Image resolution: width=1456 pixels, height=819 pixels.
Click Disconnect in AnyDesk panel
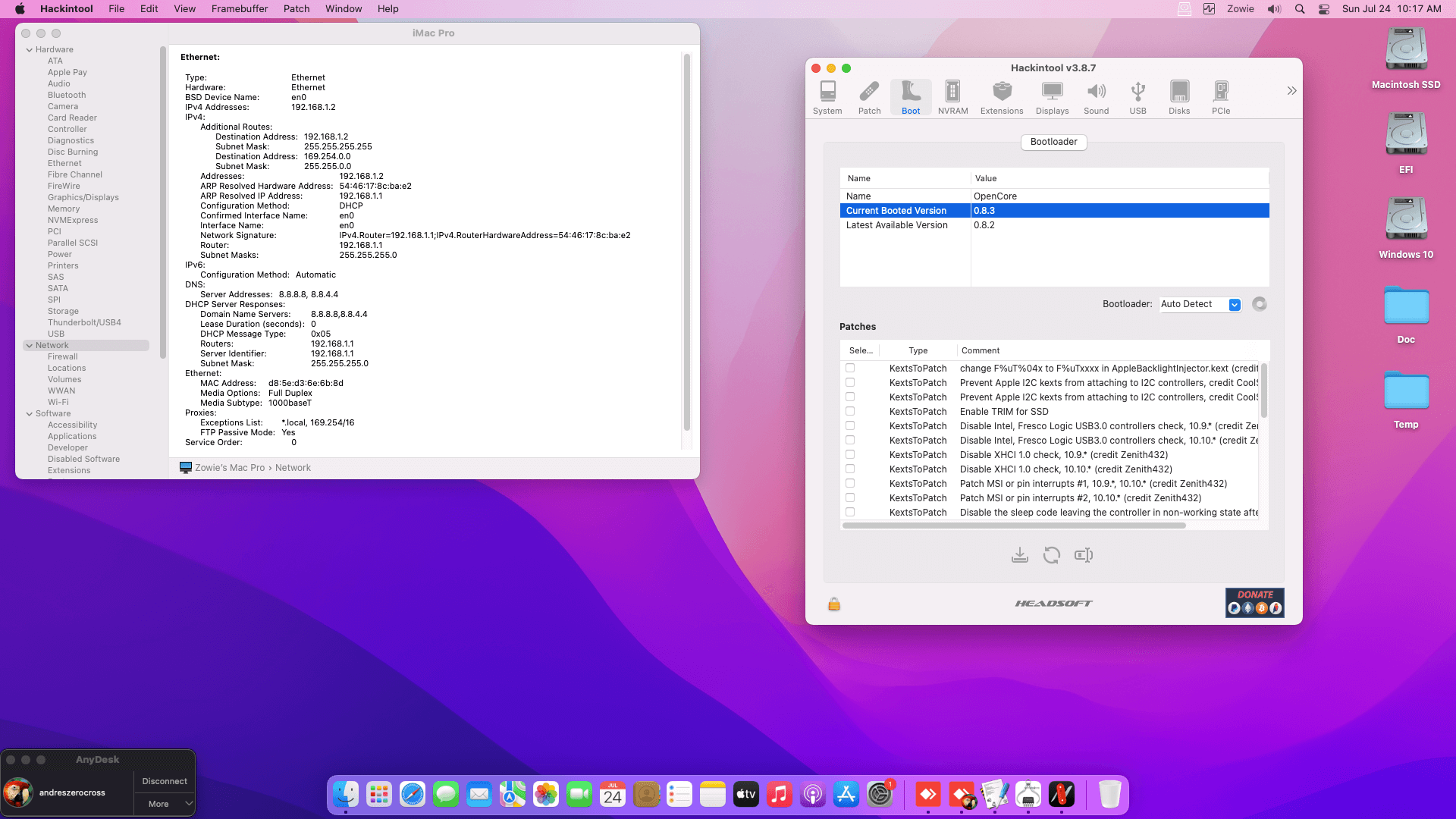165,781
